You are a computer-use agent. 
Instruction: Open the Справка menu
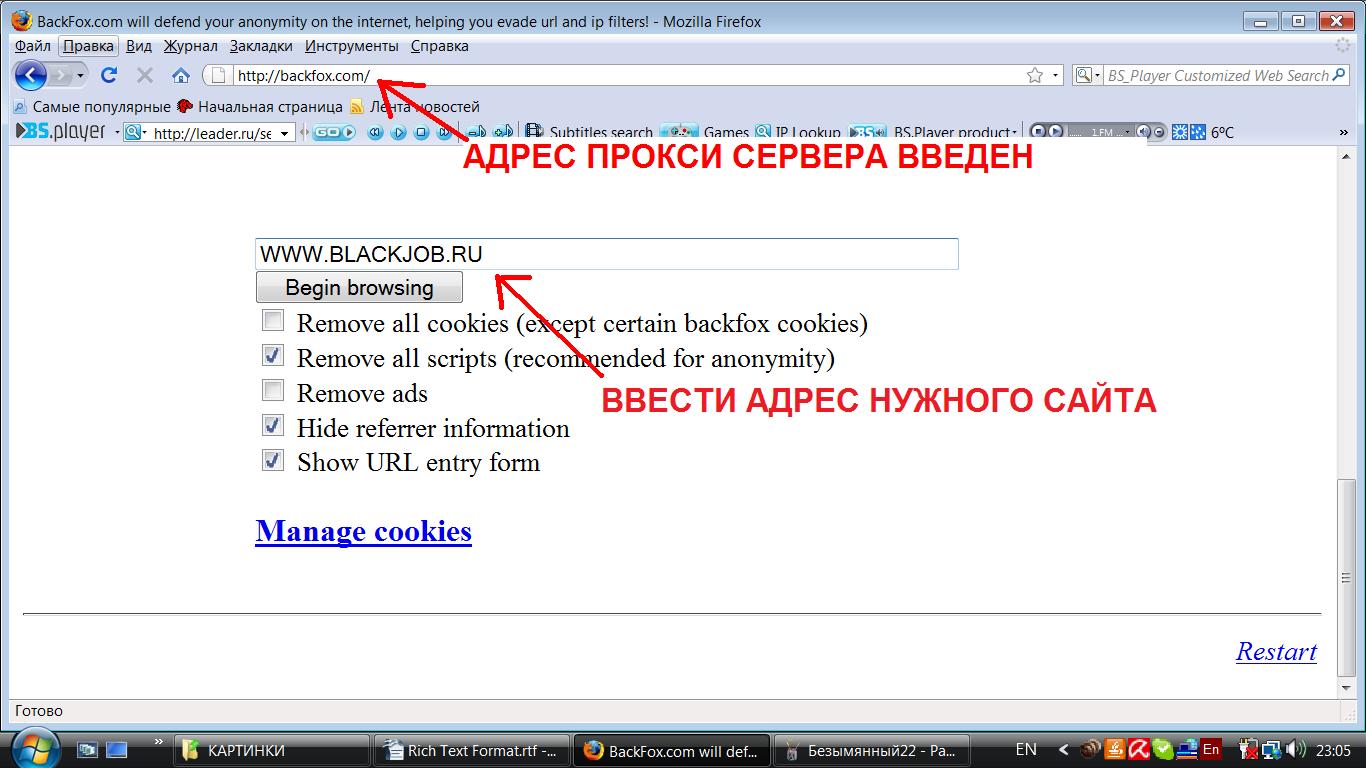pyautogui.click(x=439, y=46)
